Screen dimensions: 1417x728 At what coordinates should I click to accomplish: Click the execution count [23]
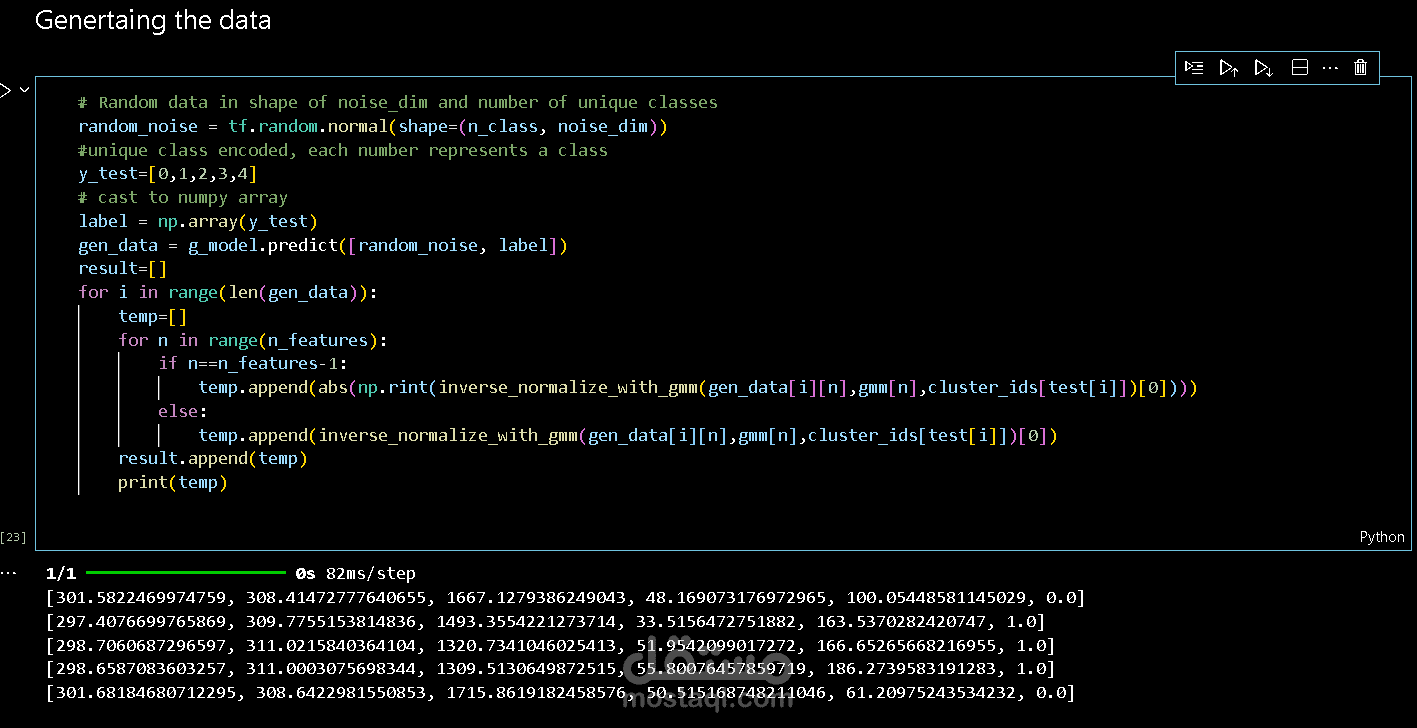13,538
